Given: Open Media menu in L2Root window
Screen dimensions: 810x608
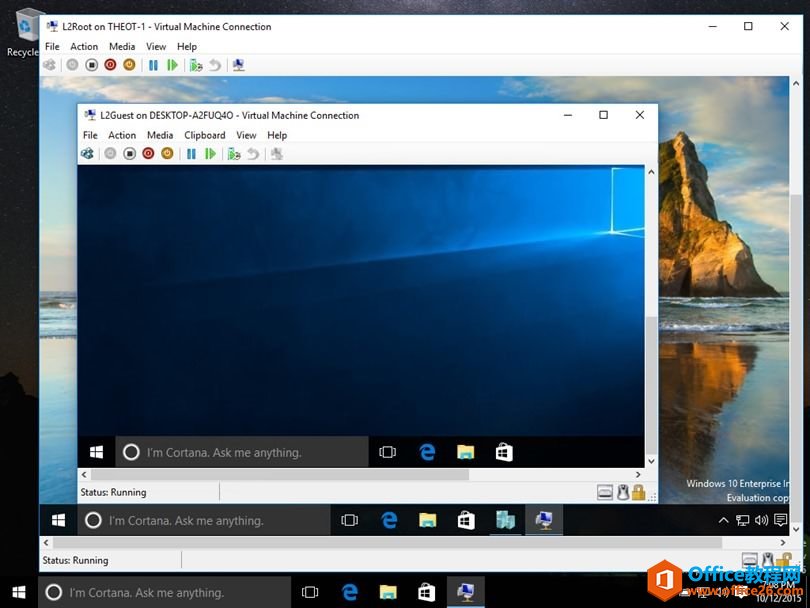Looking at the screenshot, I should pyautogui.click(x=122, y=46).
